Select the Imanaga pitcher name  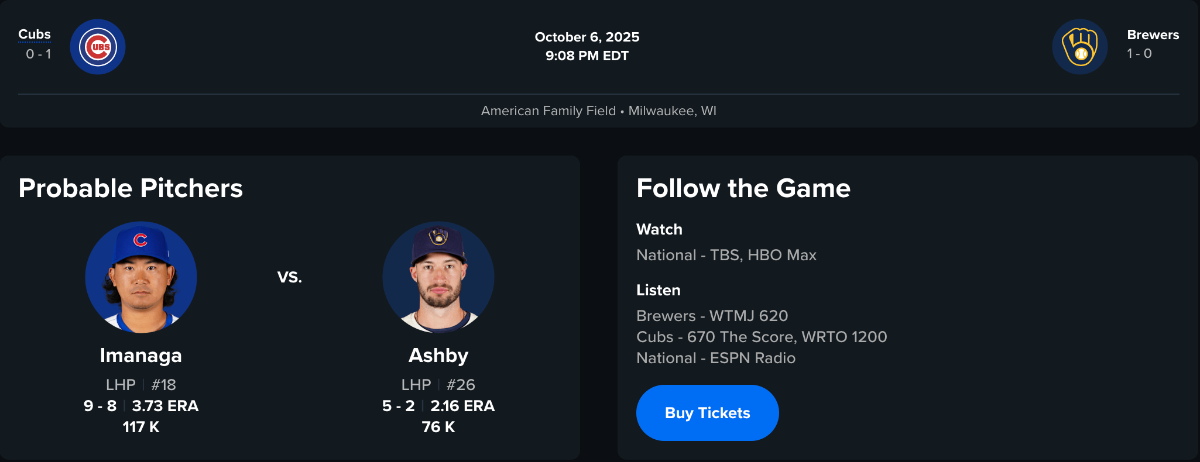point(141,356)
